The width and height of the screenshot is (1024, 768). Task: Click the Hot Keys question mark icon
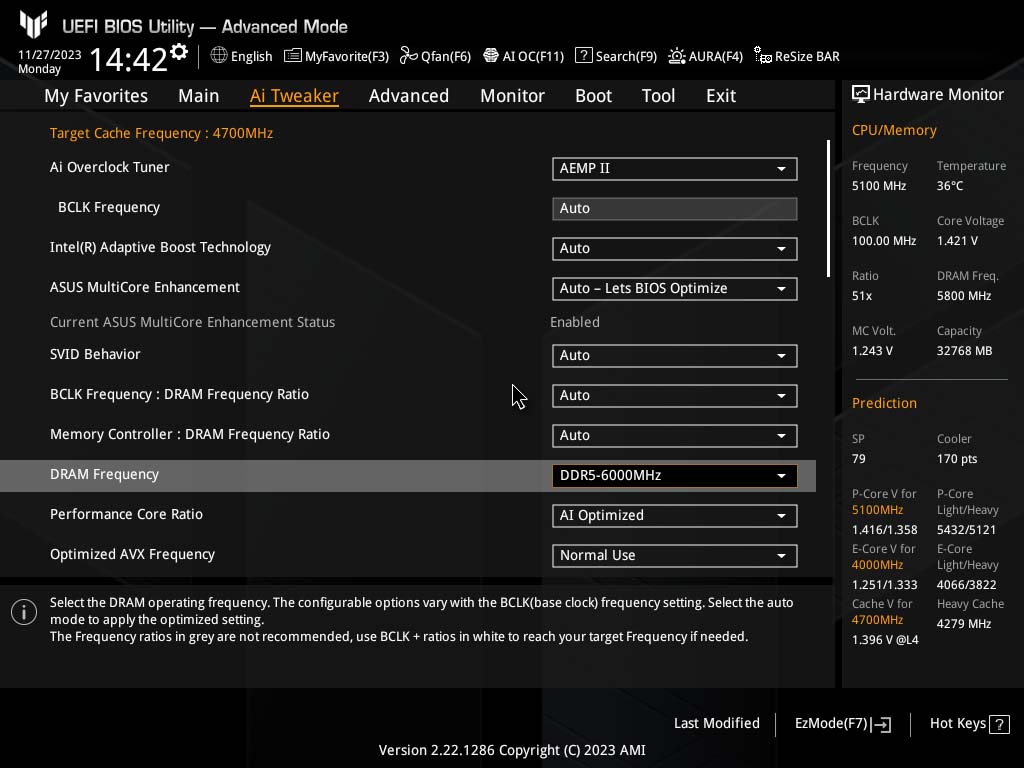pyautogui.click(x=999, y=724)
